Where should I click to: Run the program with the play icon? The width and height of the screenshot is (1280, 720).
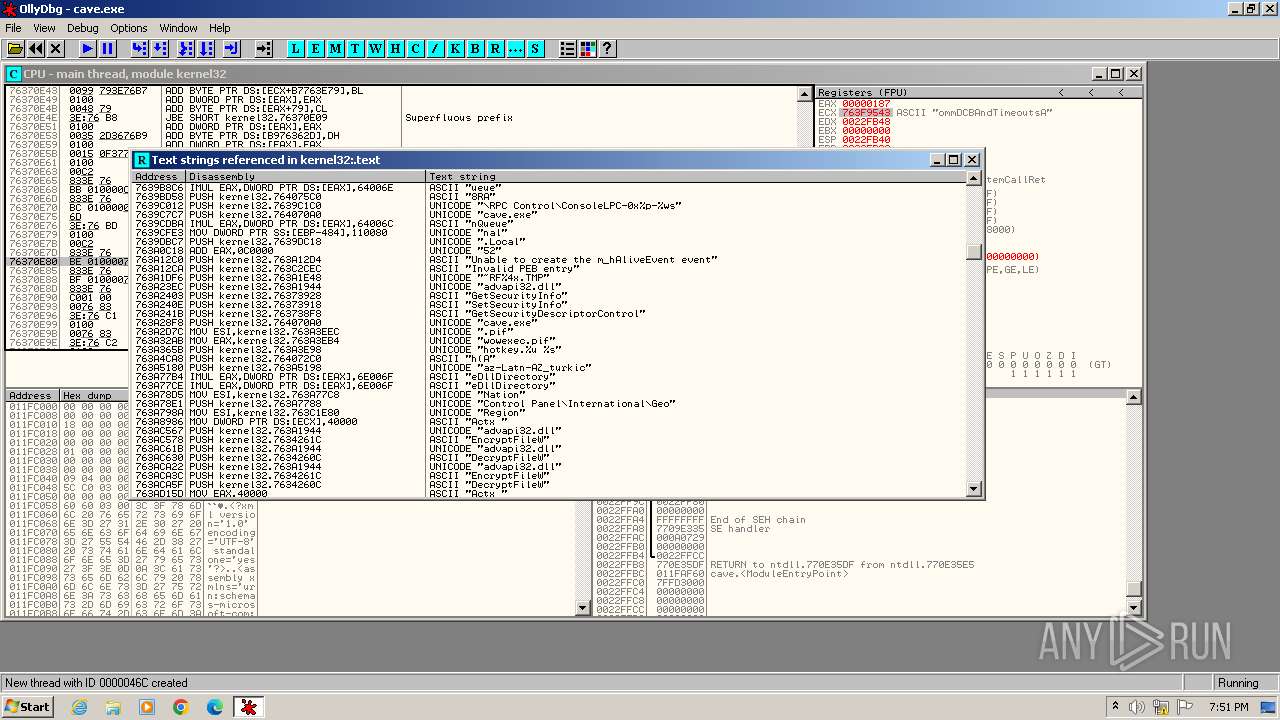[88, 48]
